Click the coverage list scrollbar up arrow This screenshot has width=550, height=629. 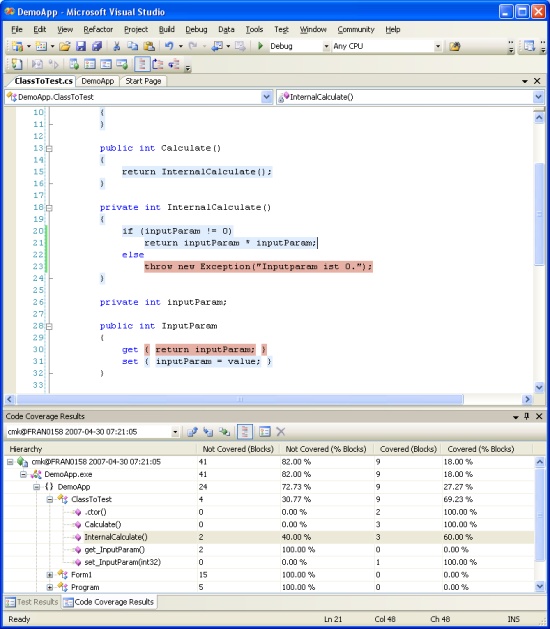(x=540, y=462)
